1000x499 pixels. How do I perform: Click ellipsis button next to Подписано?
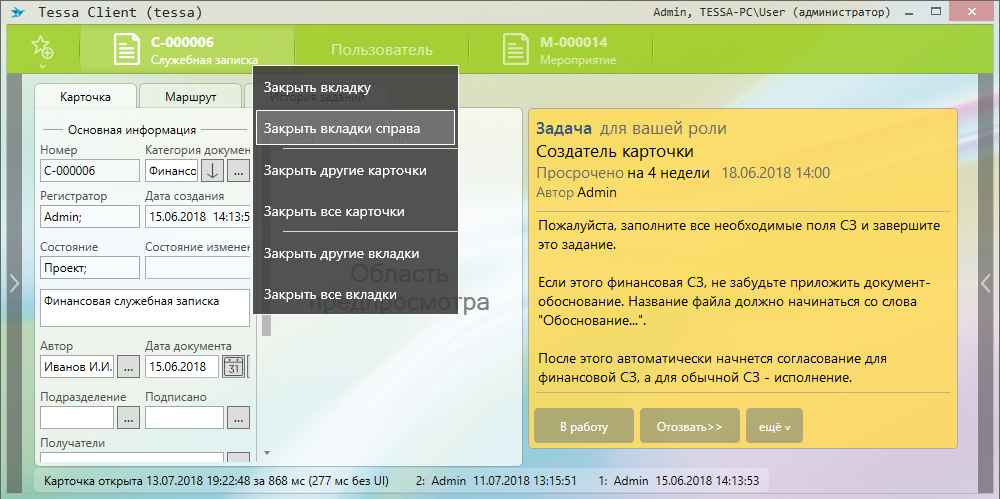239,417
